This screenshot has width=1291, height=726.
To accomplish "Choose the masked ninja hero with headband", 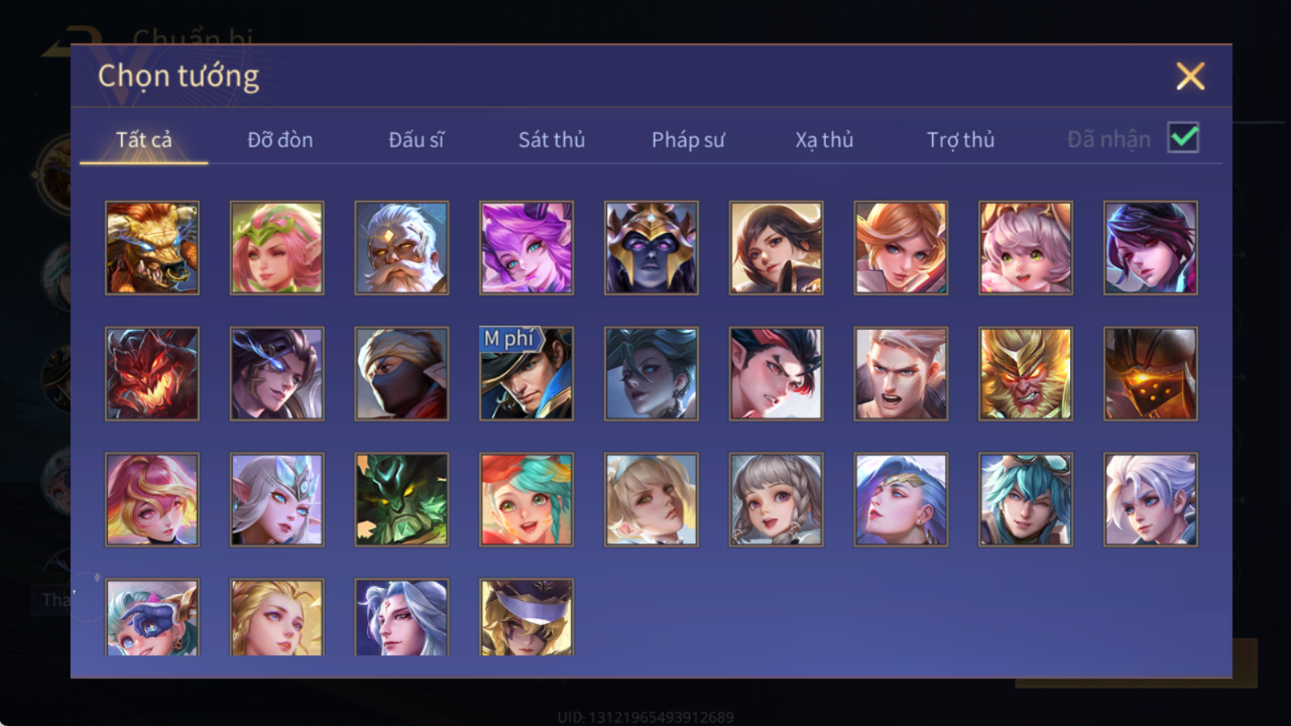I will 401,373.
